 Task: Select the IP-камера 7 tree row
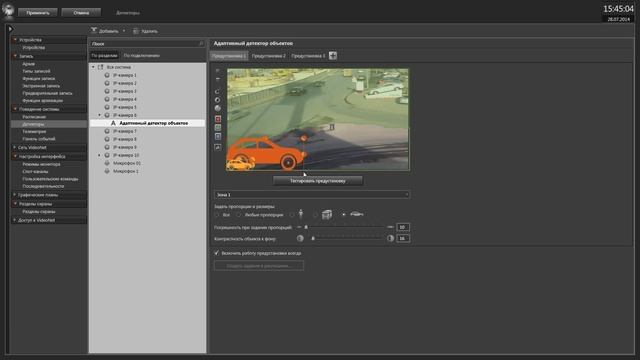147,131
